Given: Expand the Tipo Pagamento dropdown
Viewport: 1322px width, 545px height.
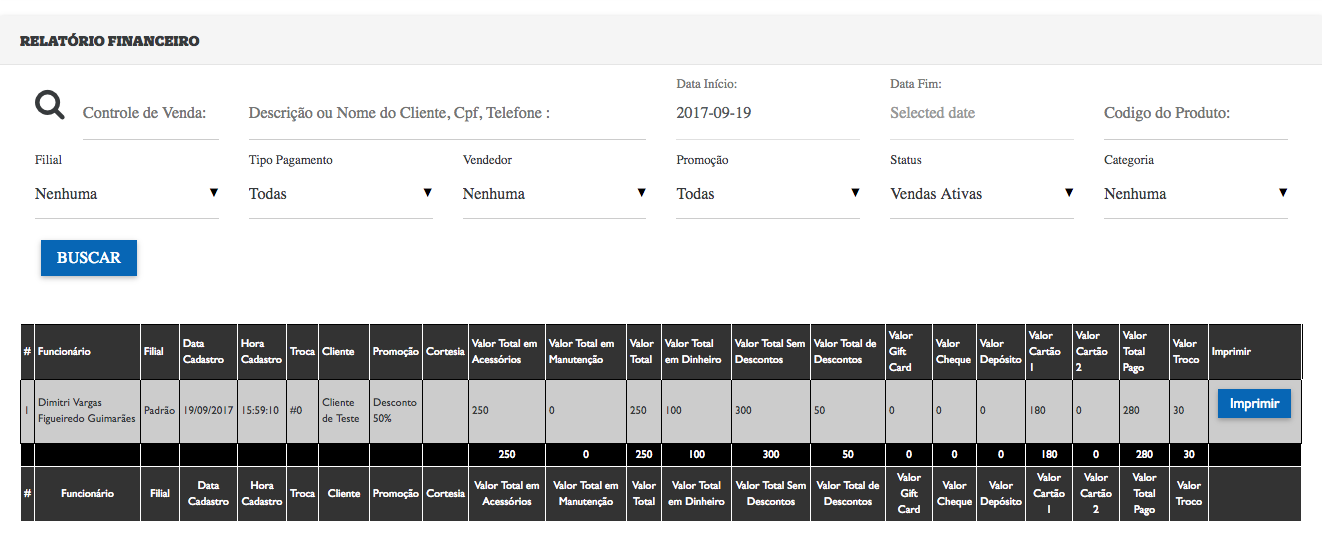Looking at the screenshot, I should coord(341,194).
